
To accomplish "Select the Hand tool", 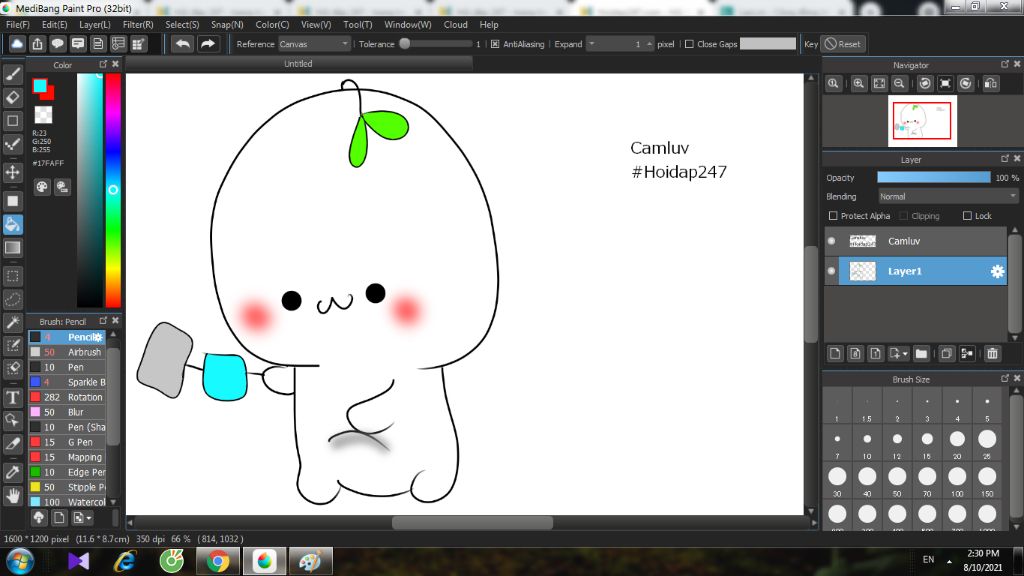I will [12, 496].
